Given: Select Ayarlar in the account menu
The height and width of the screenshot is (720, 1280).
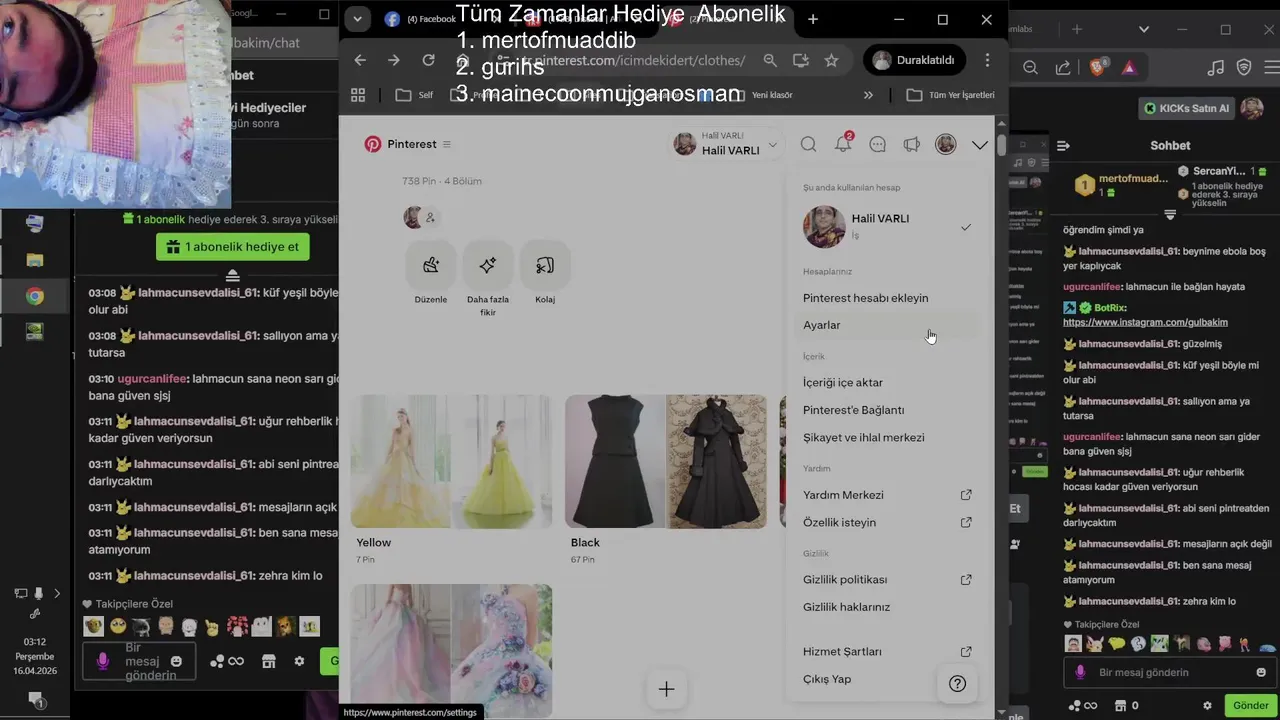Looking at the screenshot, I should pos(887,325).
